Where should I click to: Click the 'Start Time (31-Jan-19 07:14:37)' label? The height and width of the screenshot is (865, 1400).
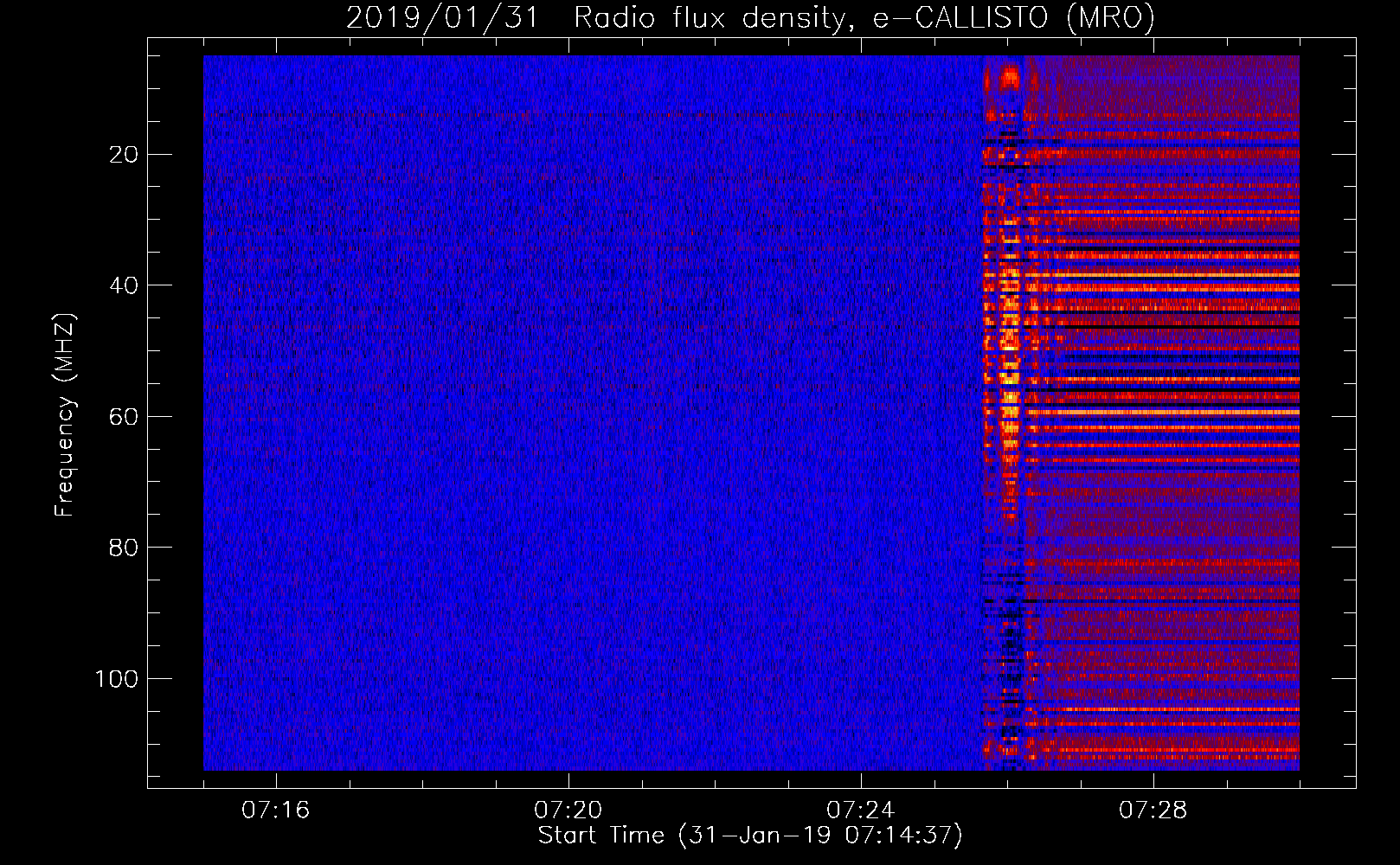click(x=750, y=836)
